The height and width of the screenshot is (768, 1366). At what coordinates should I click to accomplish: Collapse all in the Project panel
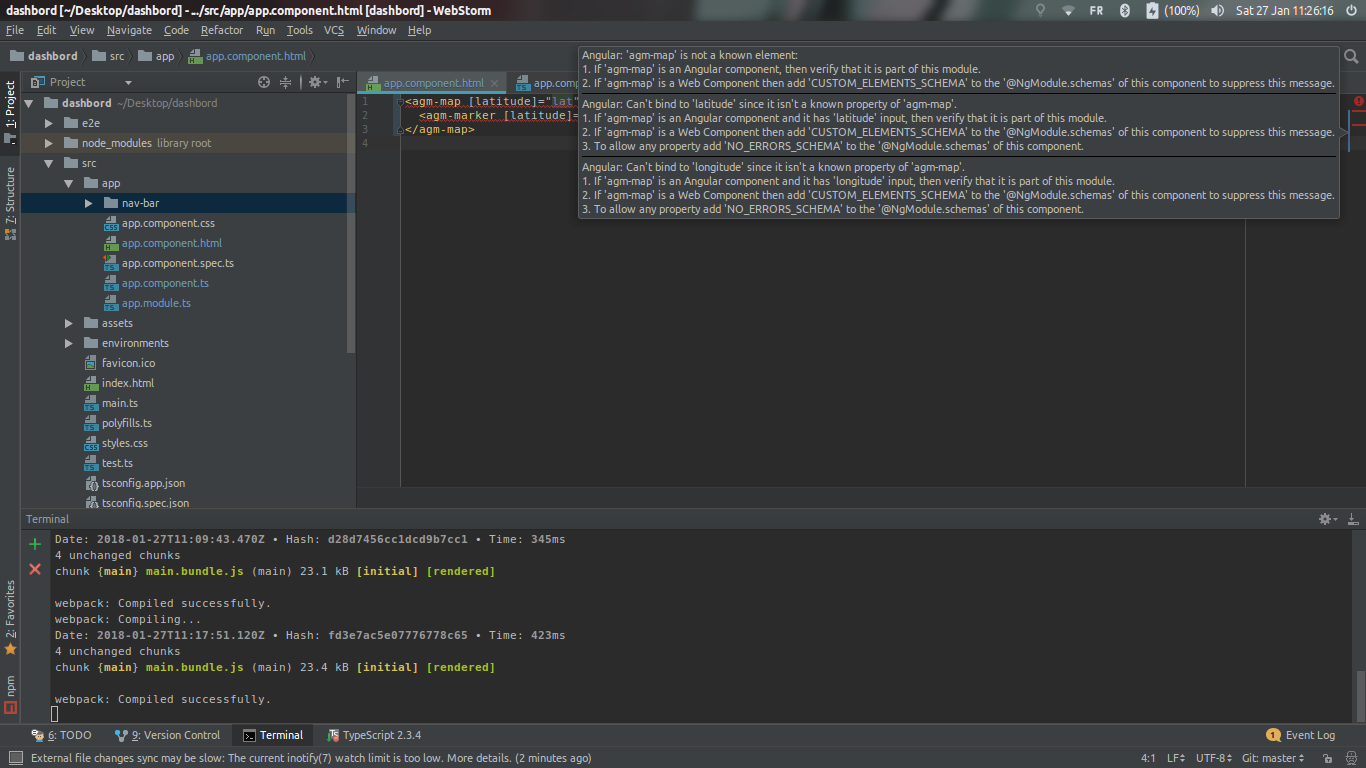click(286, 82)
